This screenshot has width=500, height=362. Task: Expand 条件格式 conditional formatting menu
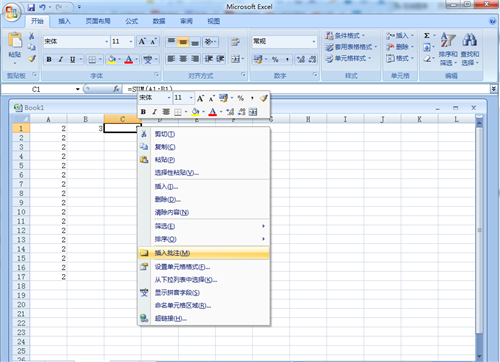point(345,36)
